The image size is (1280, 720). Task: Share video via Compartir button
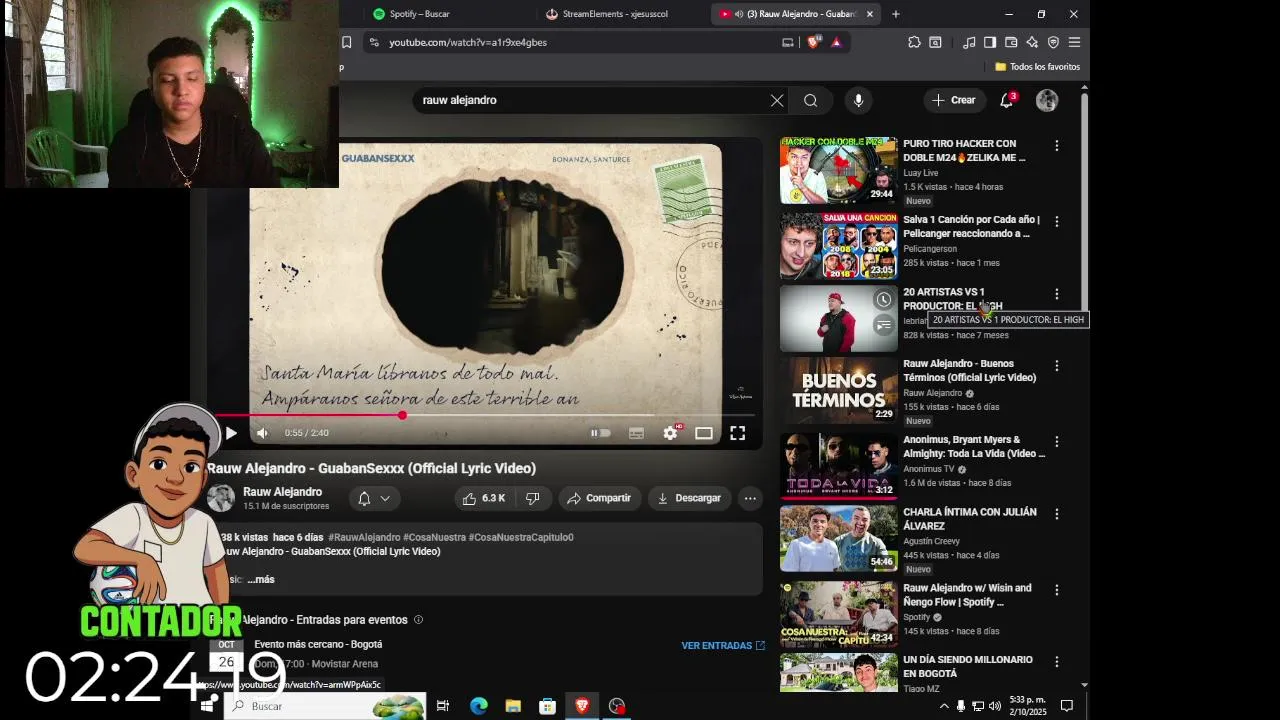pos(599,498)
